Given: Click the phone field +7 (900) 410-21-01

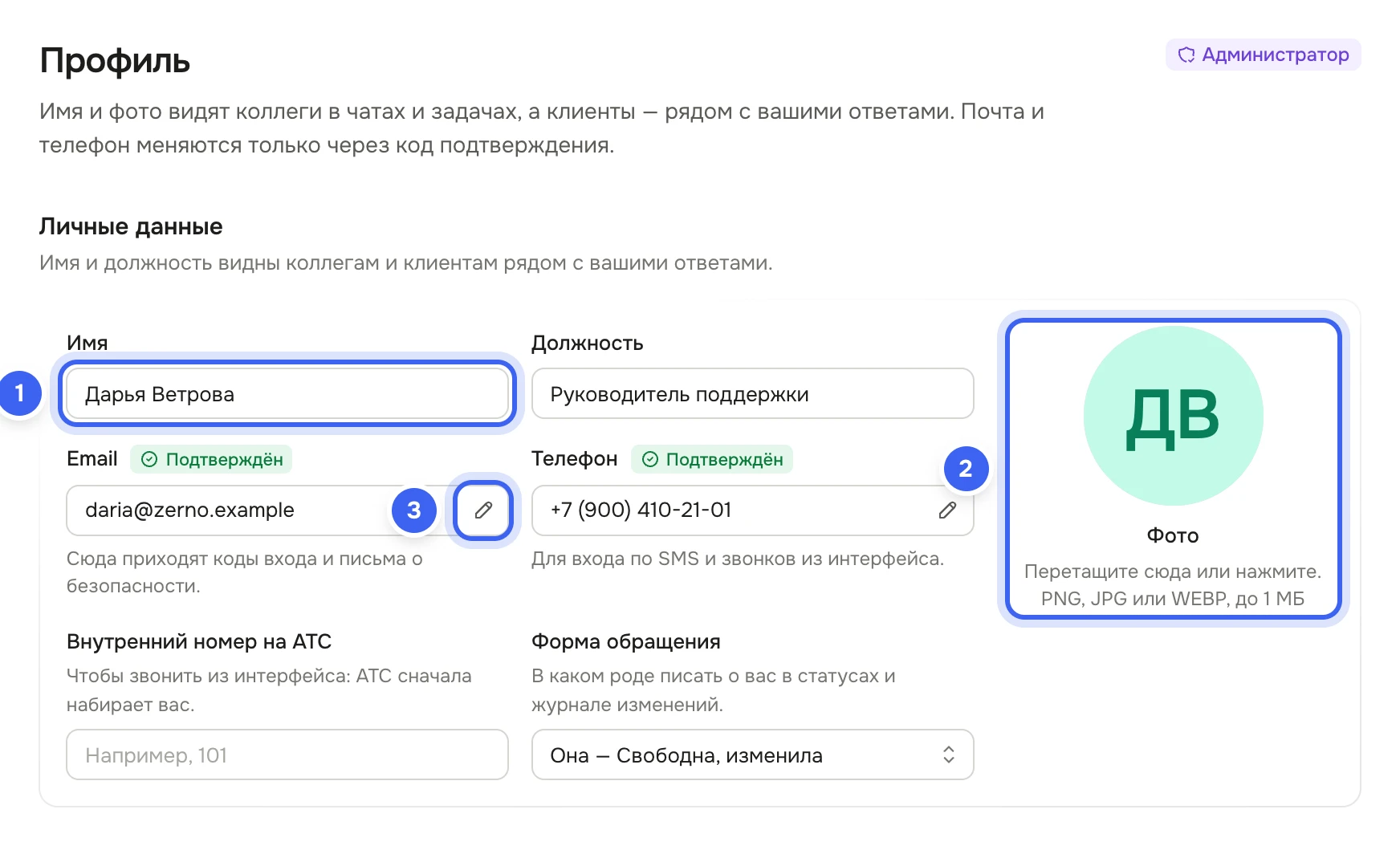Looking at the screenshot, I should tap(753, 510).
